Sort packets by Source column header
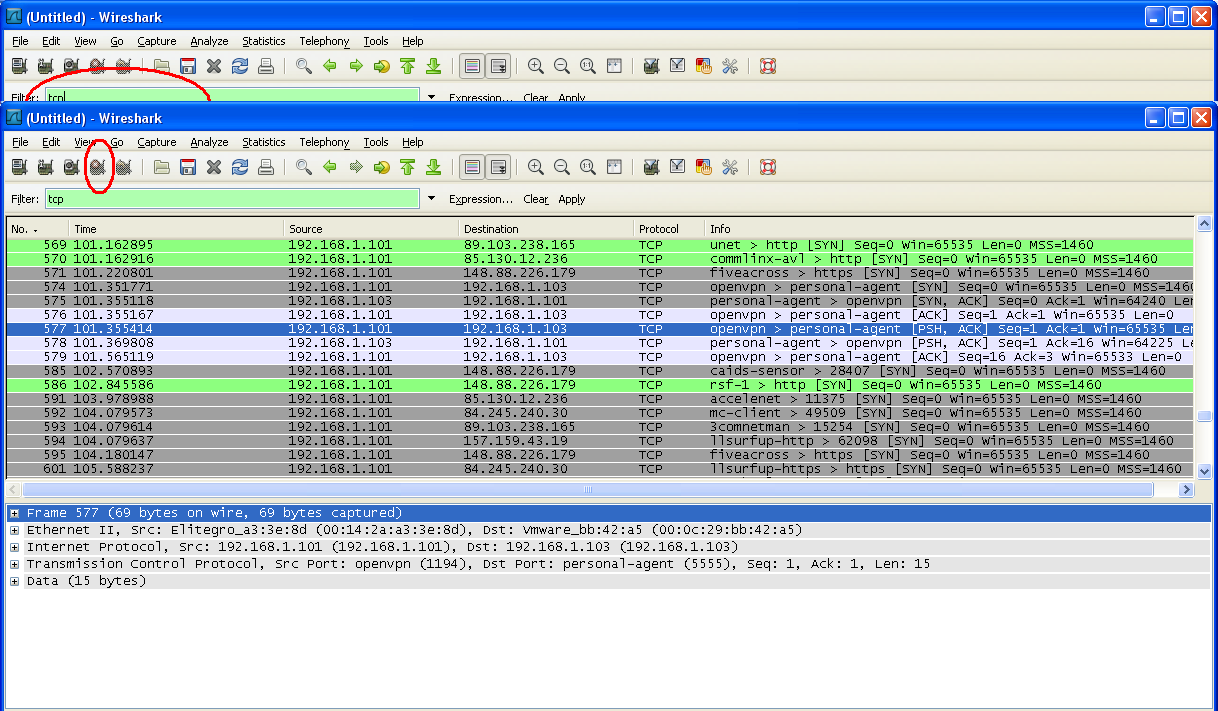The image size is (1218, 711). tap(371, 229)
